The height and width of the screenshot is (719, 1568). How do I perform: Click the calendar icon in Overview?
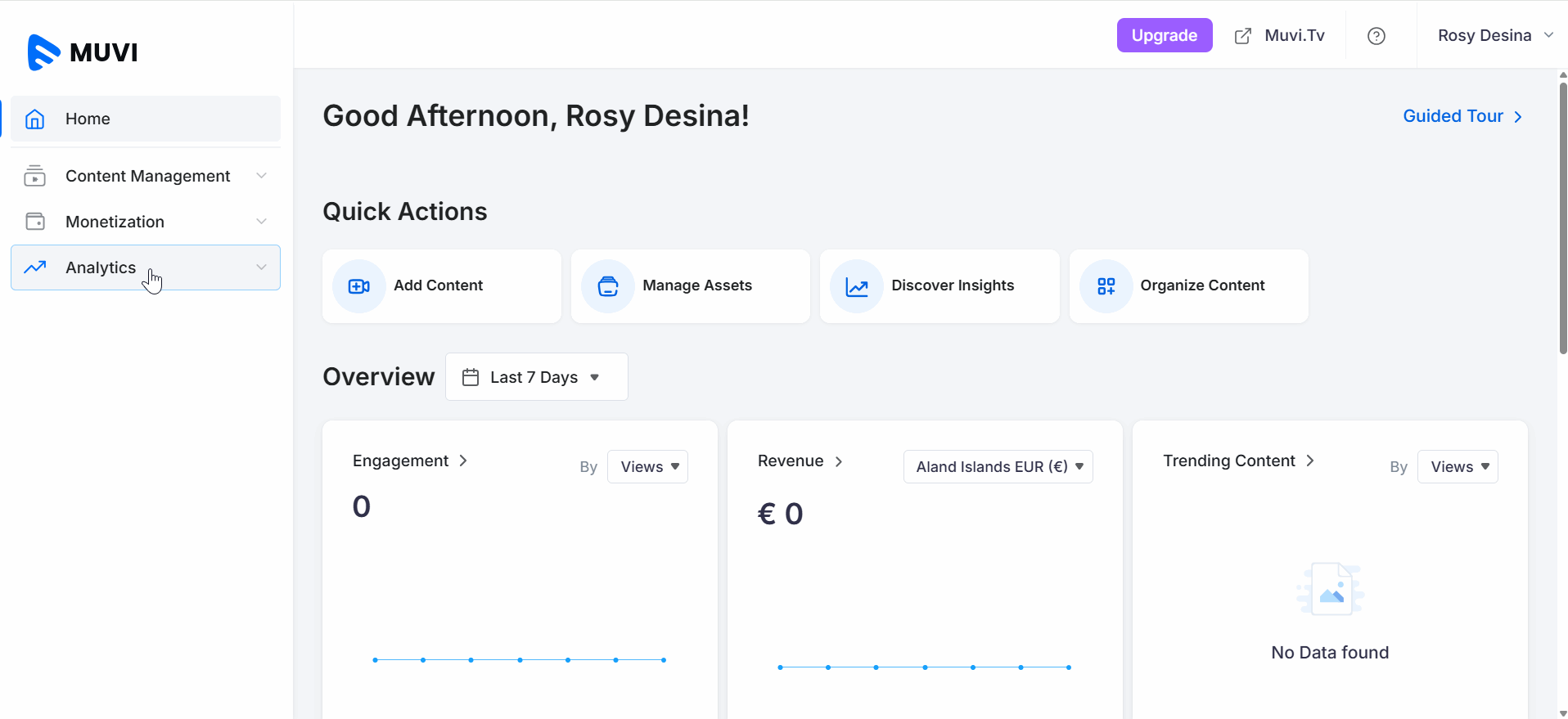point(471,377)
